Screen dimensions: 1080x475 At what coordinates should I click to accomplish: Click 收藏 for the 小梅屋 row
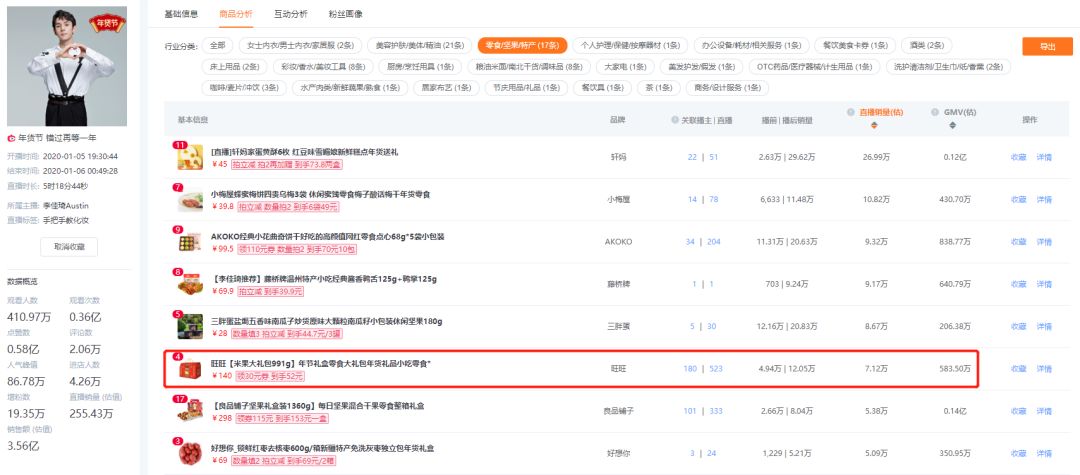point(1018,200)
